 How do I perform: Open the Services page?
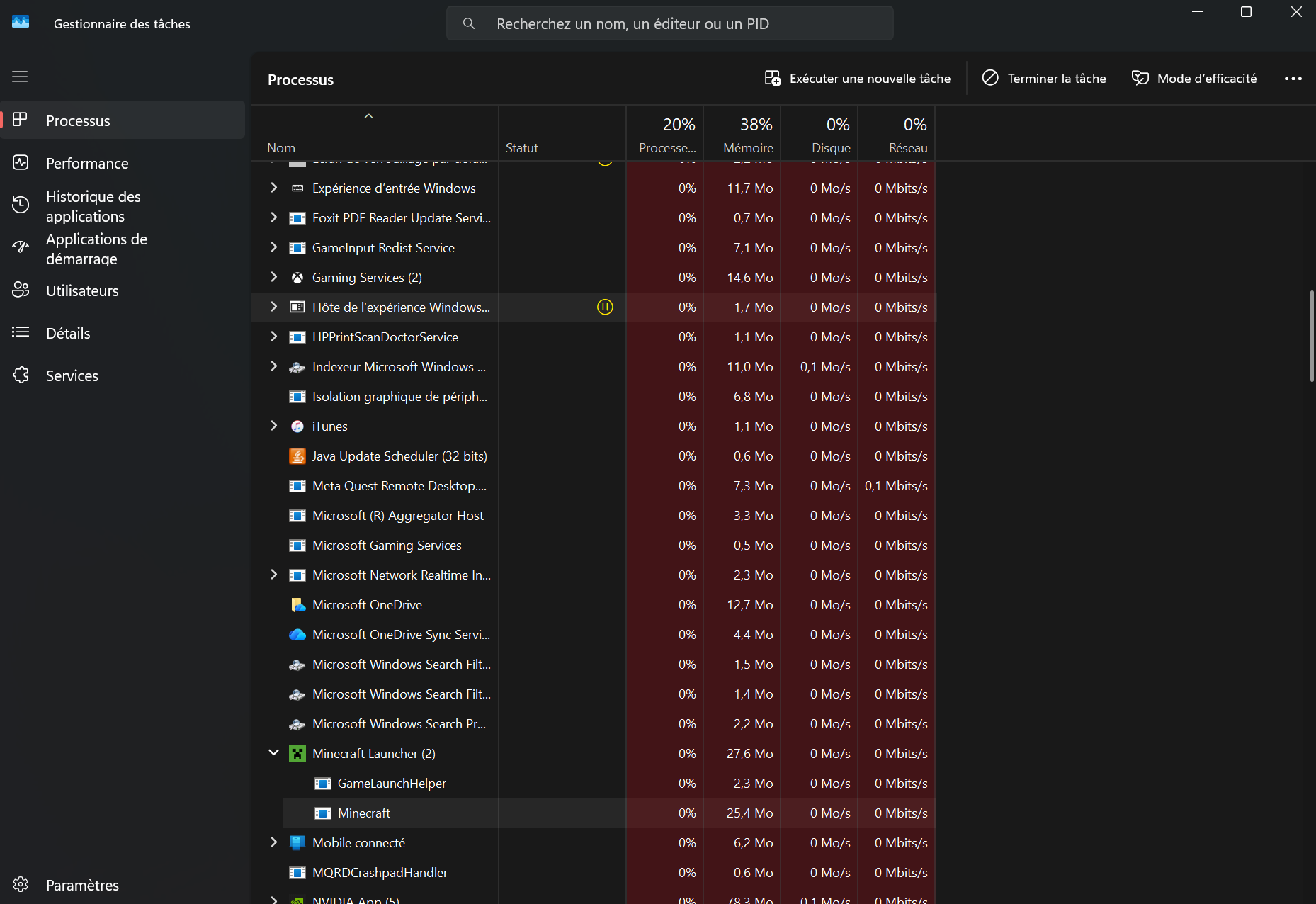[123, 375]
